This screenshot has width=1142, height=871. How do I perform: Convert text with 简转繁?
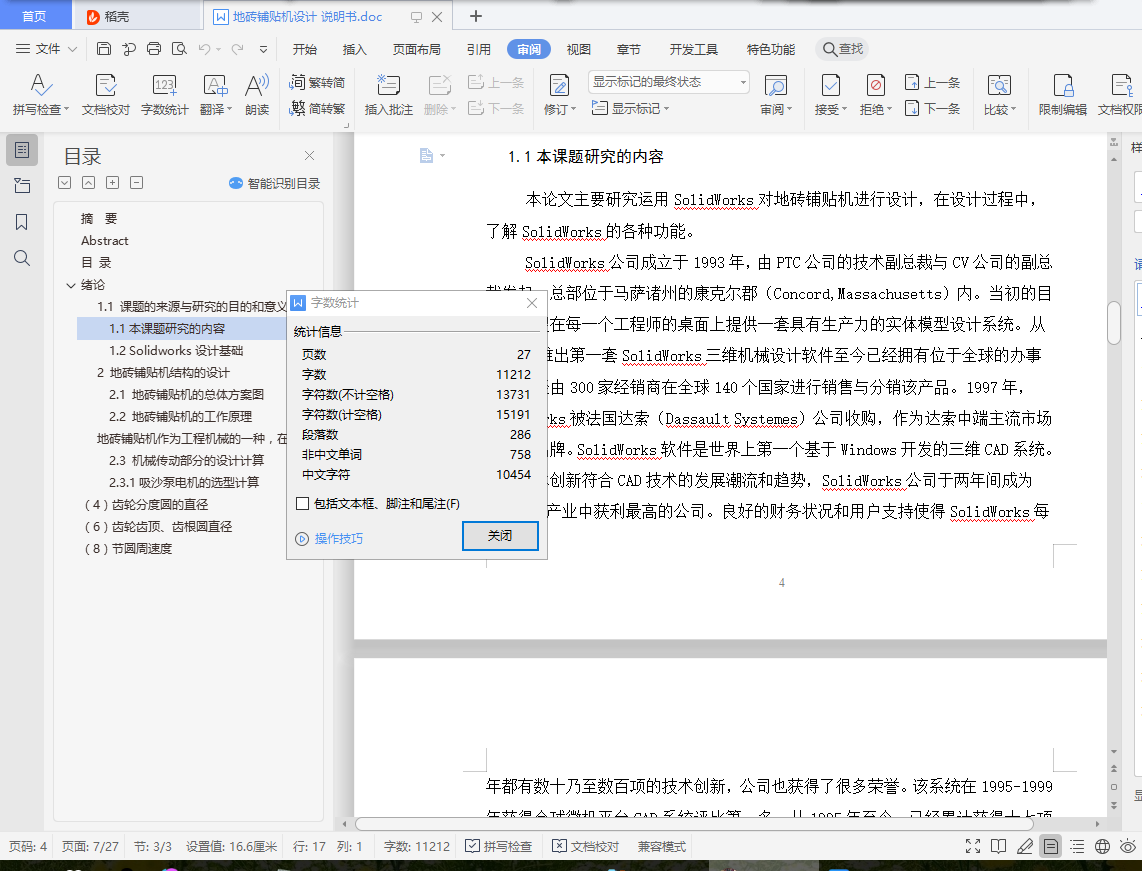click(x=318, y=109)
